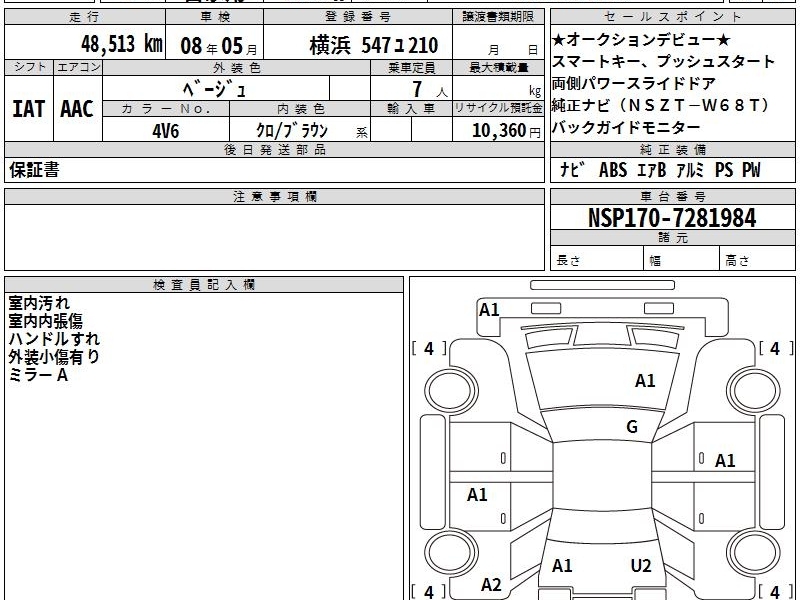This screenshot has height=600, width=800.
Task: Click the G mark on windshield
Action: pyautogui.click(x=632, y=427)
